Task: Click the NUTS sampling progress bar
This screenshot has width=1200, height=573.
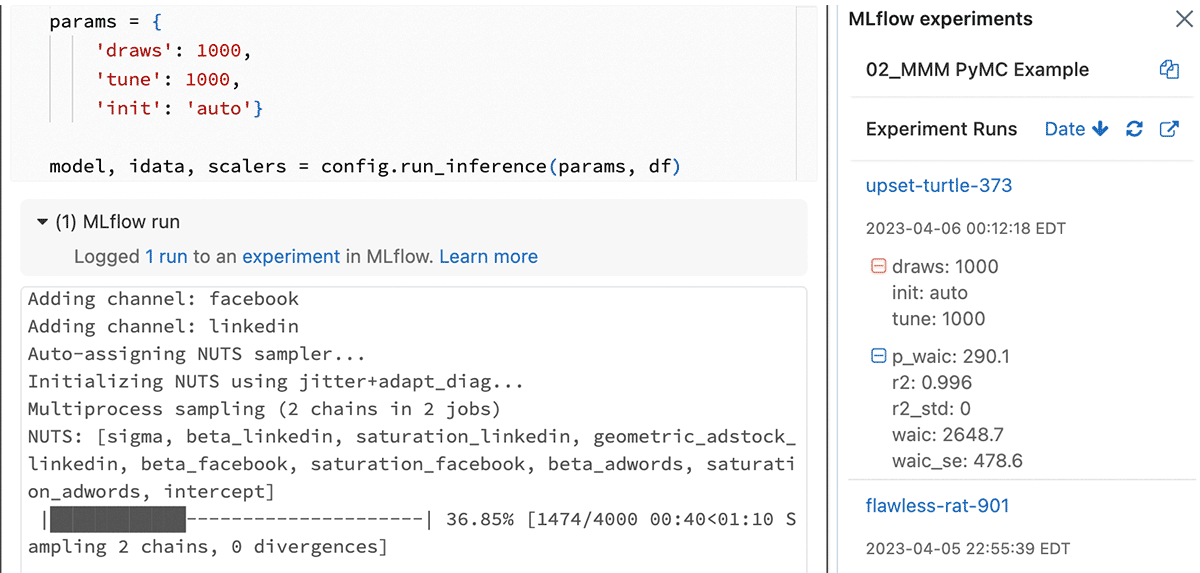Action: point(238,520)
